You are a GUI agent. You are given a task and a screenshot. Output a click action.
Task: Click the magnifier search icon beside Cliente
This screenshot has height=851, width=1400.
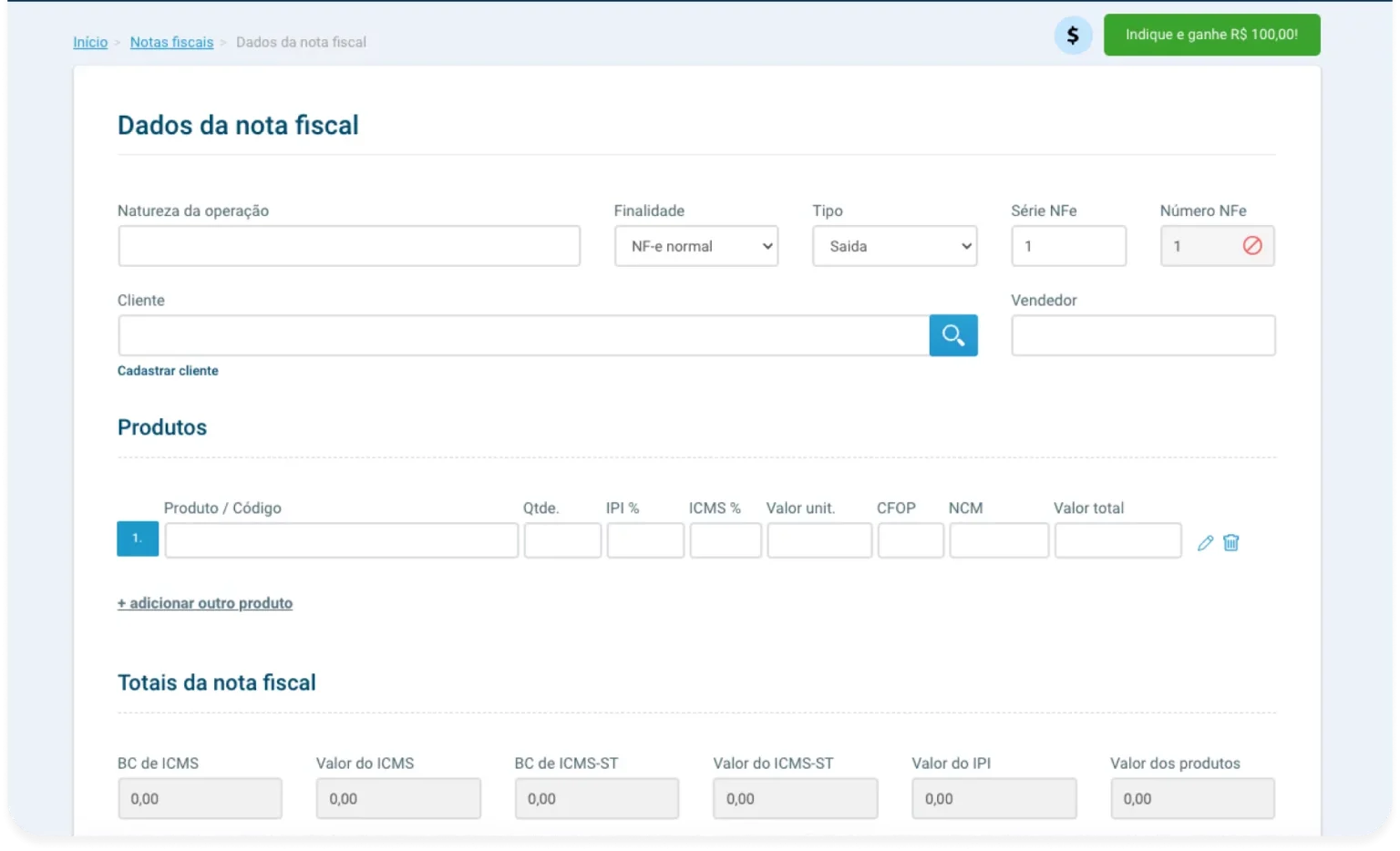click(x=953, y=335)
